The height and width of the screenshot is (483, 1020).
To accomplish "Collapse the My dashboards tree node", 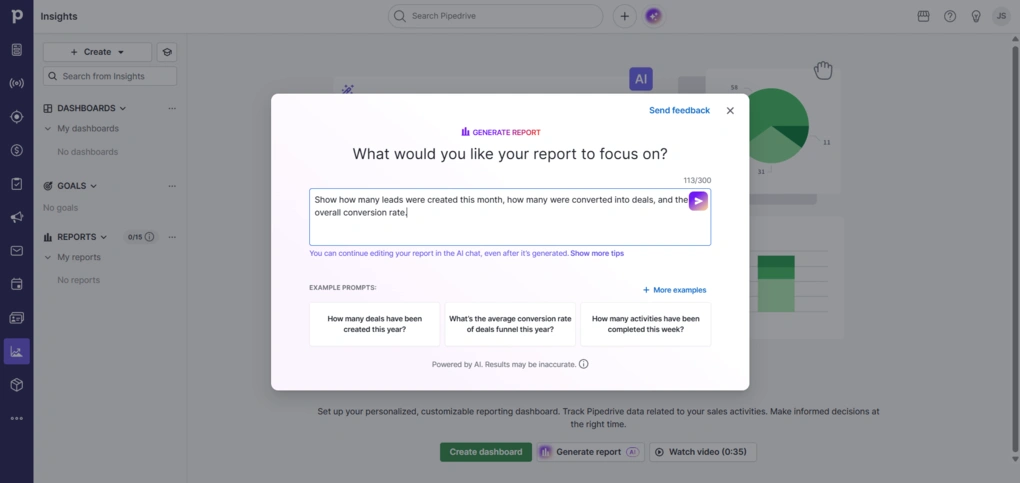I will [x=47, y=129].
